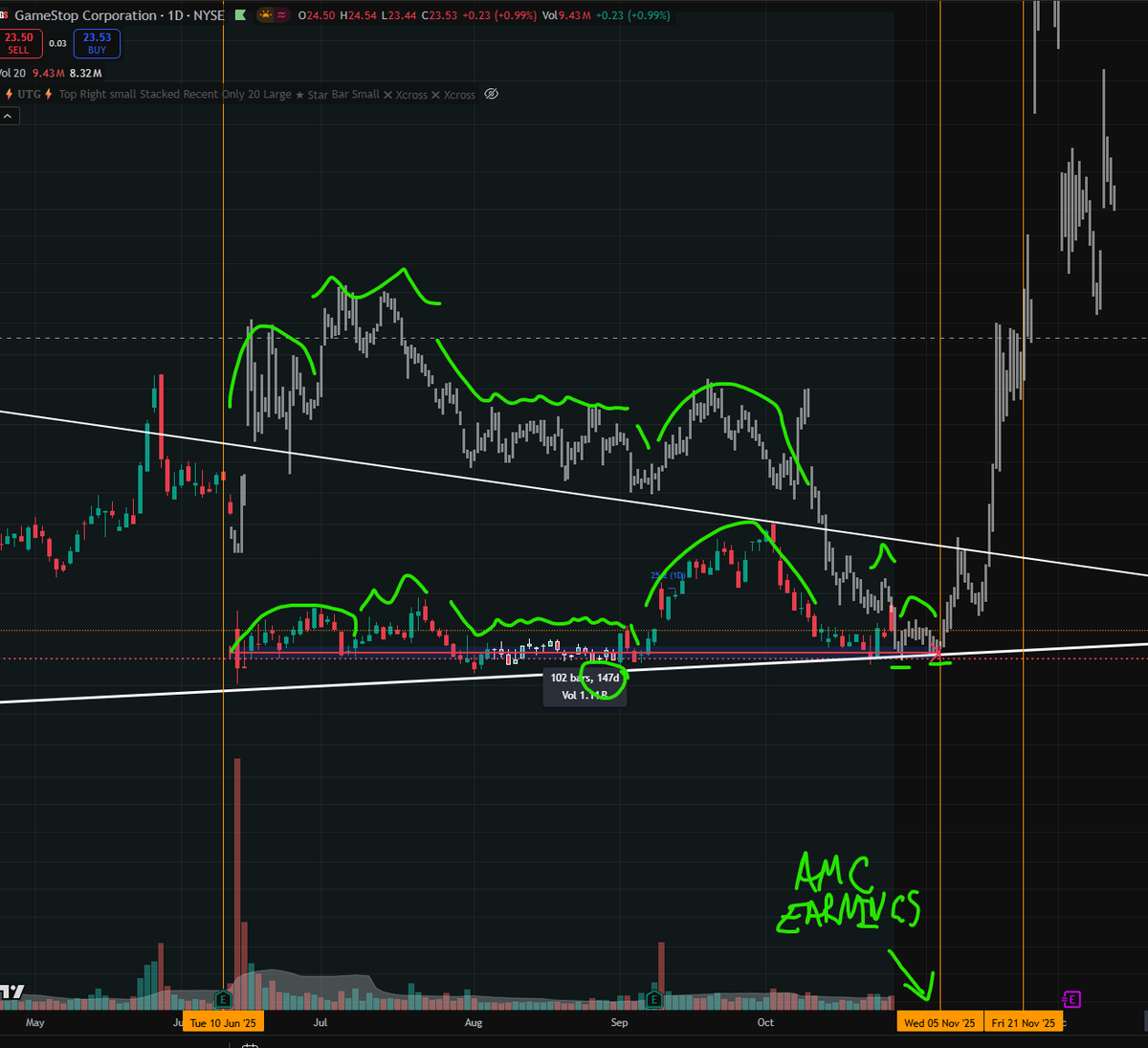Click the 0.03 spread value between Sell and Buy
1148x1048 pixels.
pyautogui.click(x=57, y=44)
